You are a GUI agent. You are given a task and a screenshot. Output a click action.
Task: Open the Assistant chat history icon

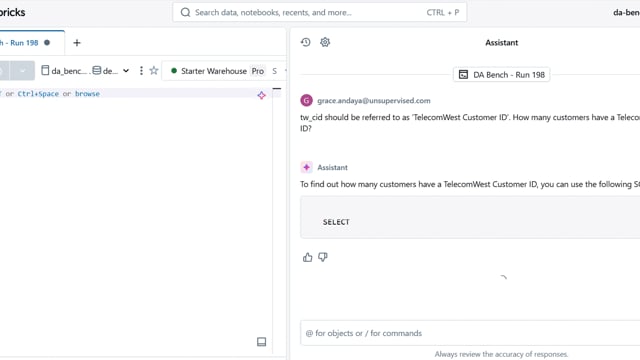point(305,42)
